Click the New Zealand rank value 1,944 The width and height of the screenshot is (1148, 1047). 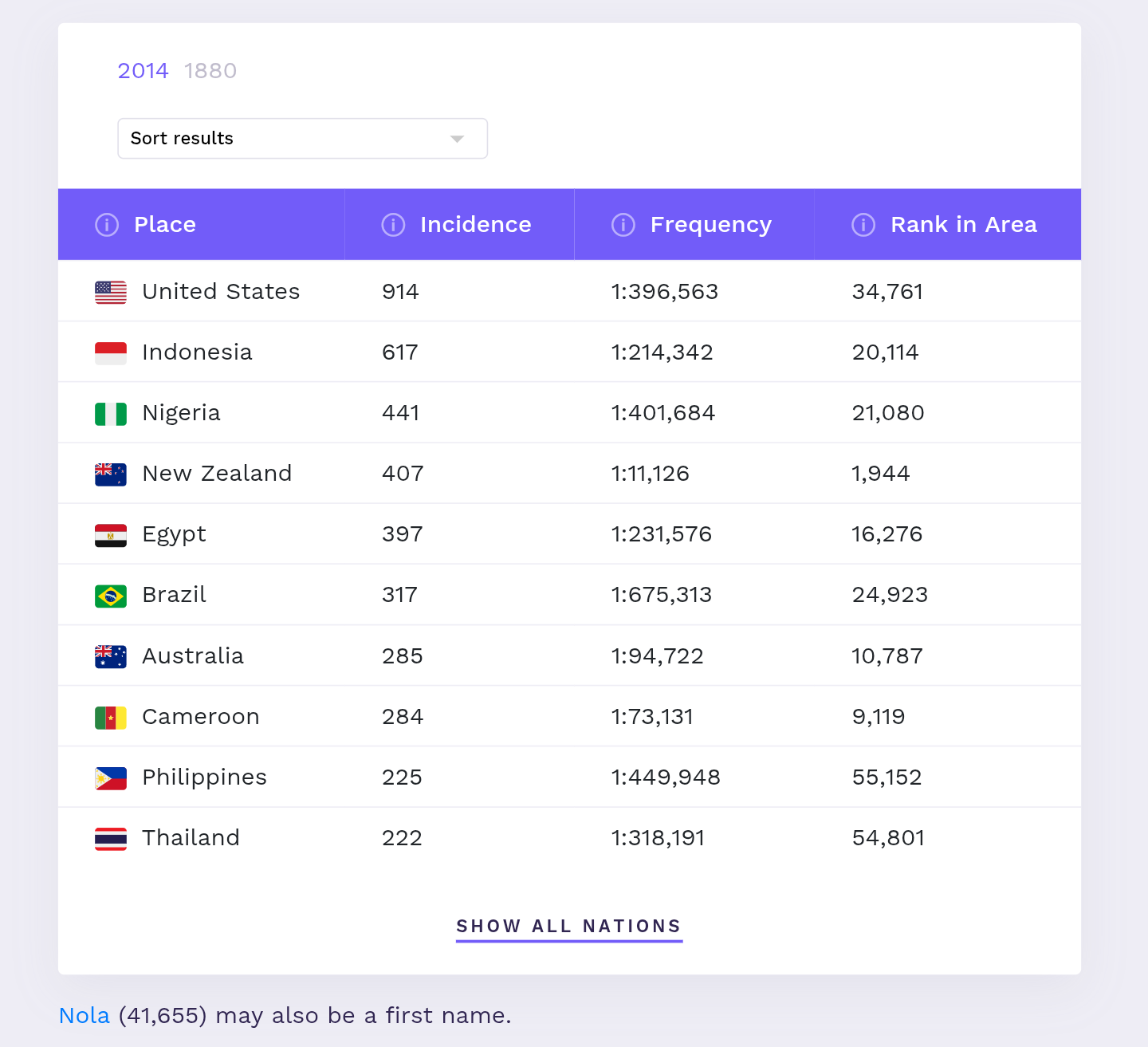click(x=881, y=474)
